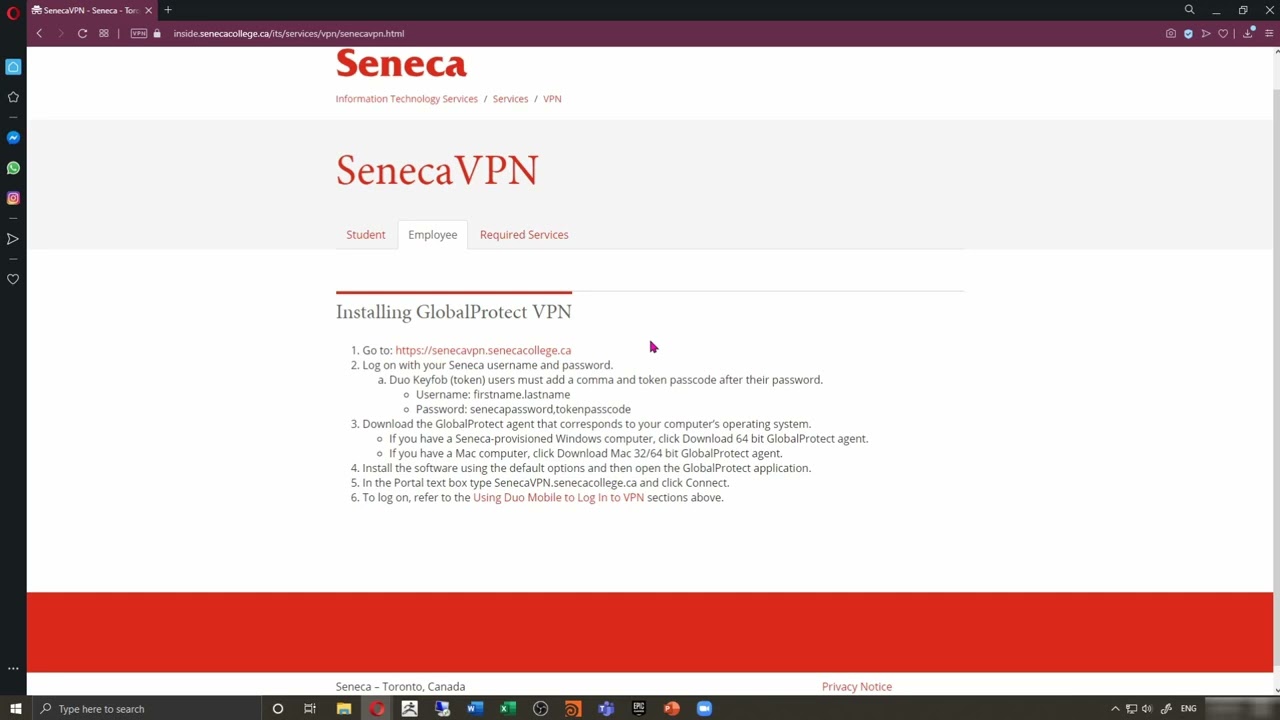Focus the Windows taskbar search box
The height and width of the screenshot is (720, 1280).
point(145,709)
